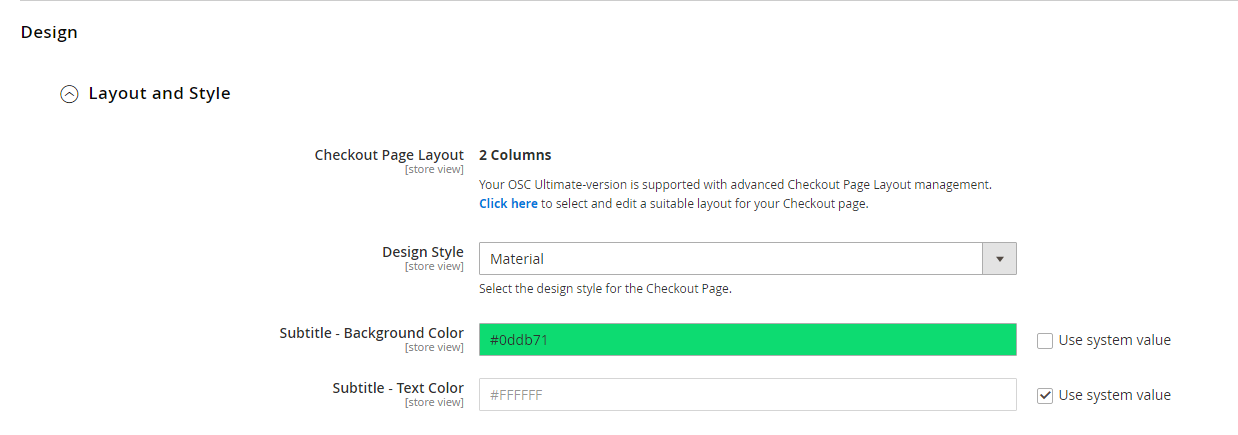Click the Design section title
1238x435 pixels.
(49, 32)
